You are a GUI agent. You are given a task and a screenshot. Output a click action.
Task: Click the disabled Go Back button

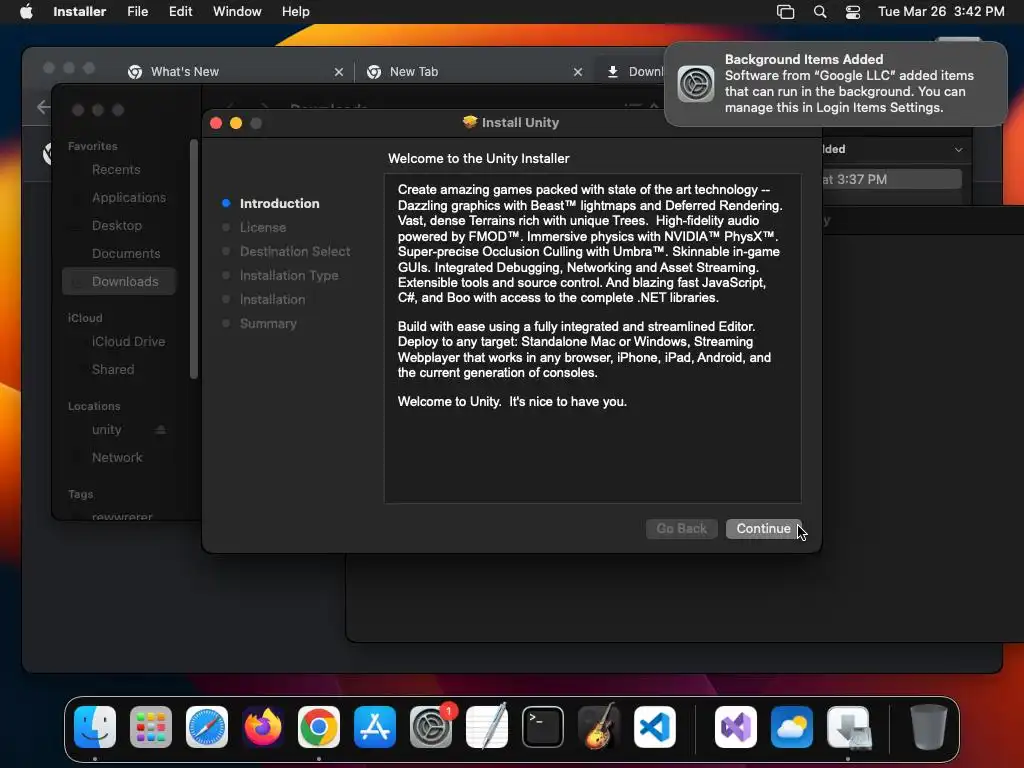coord(681,528)
